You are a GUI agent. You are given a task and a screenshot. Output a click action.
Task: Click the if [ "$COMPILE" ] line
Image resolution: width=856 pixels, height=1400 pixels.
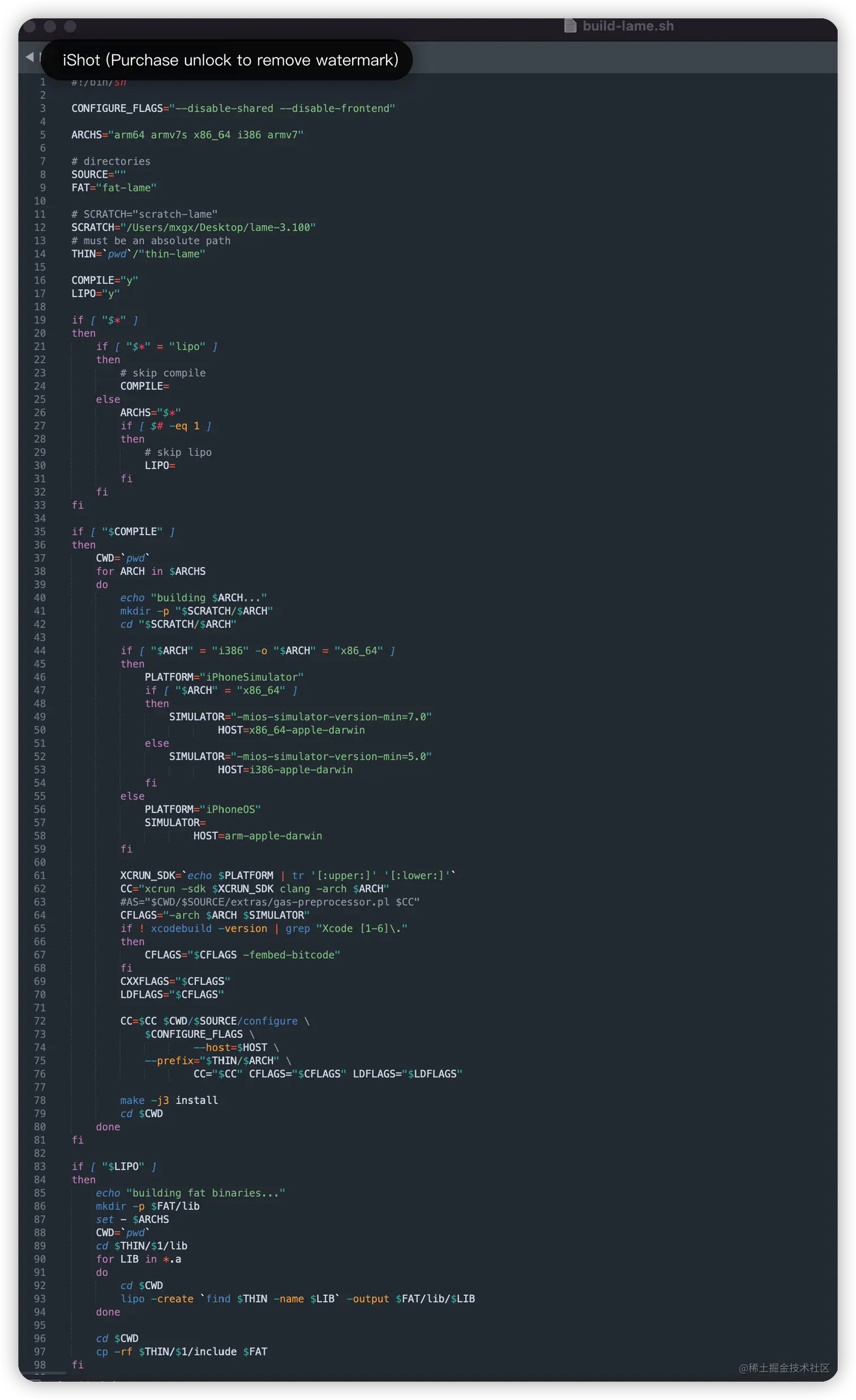pyautogui.click(x=123, y=531)
